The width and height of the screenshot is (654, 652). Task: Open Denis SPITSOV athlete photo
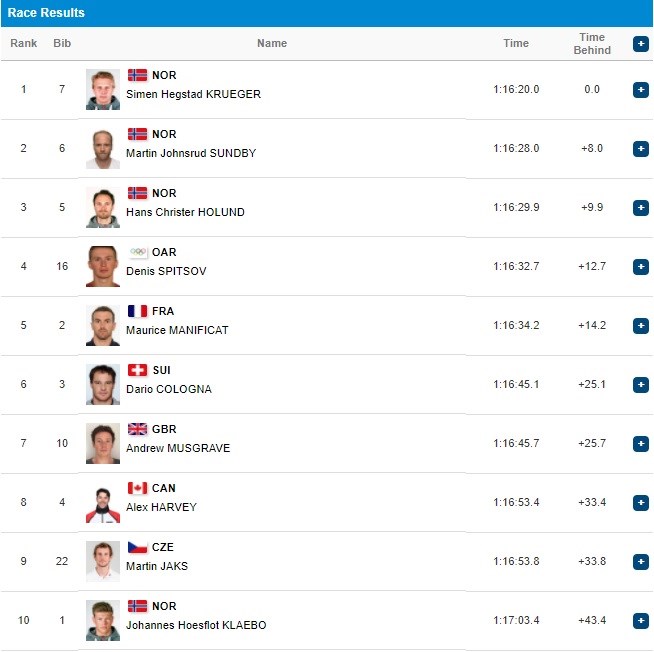pyautogui.click(x=103, y=267)
